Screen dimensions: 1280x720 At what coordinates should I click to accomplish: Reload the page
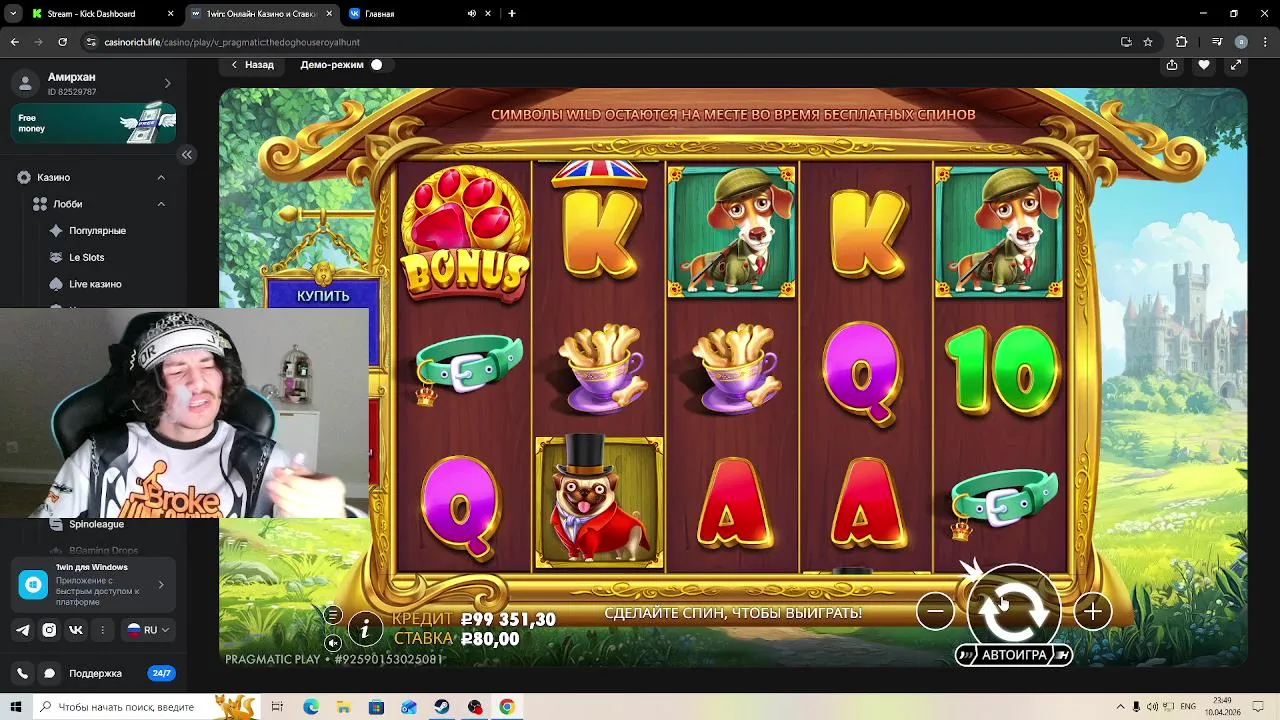tap(62, 42)
